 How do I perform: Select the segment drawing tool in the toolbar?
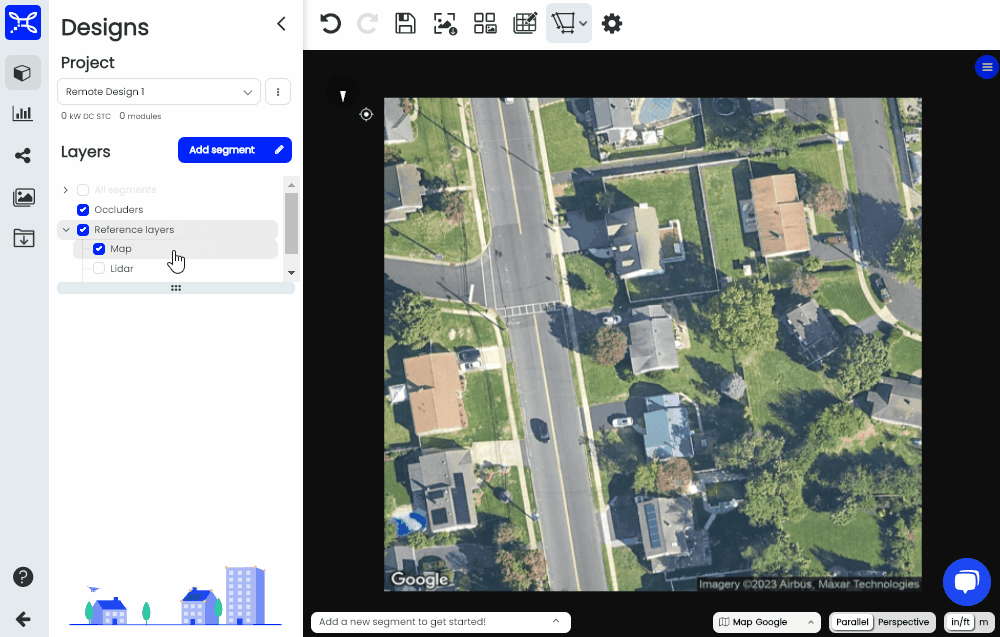click(x=563, y=23)
